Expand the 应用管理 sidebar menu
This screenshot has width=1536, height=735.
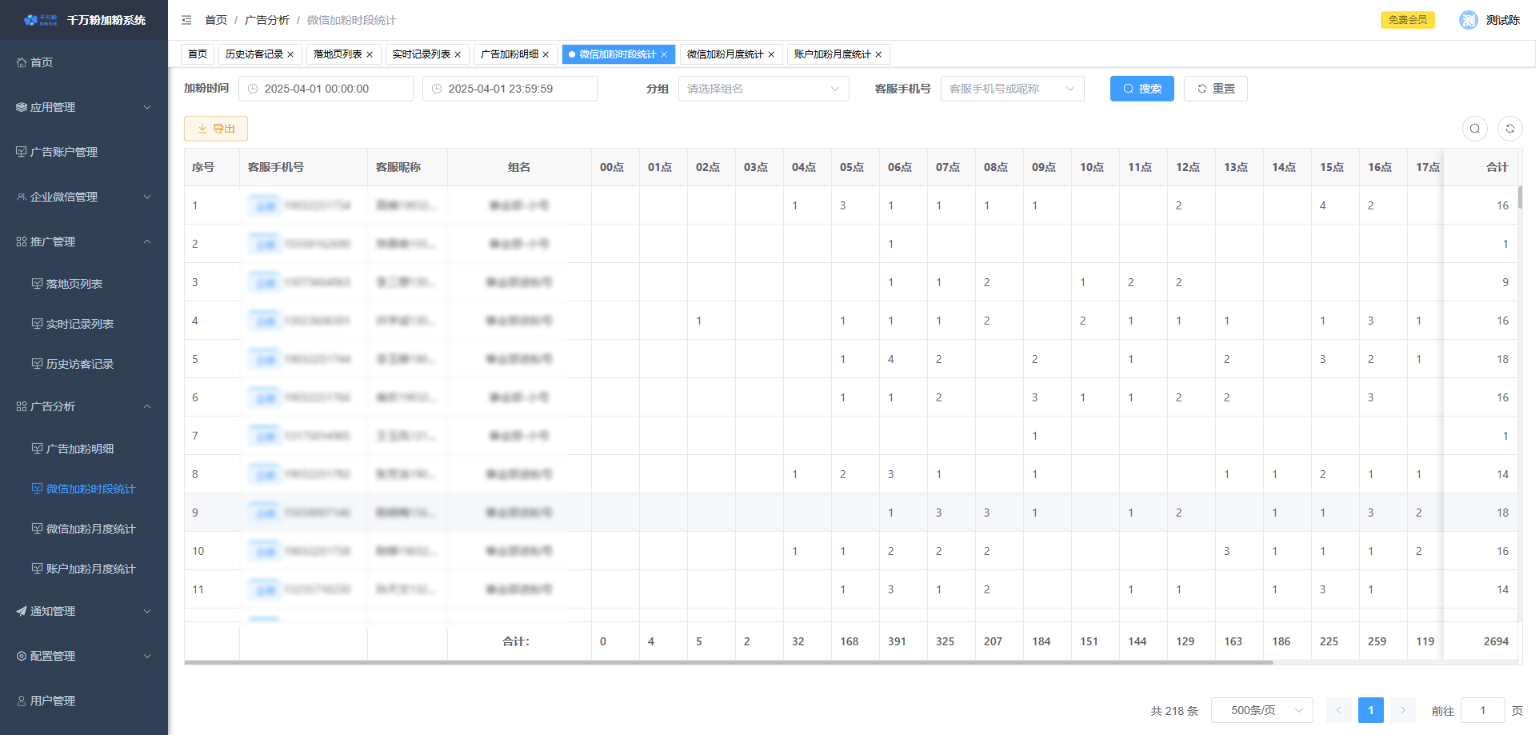coord(84,107)
